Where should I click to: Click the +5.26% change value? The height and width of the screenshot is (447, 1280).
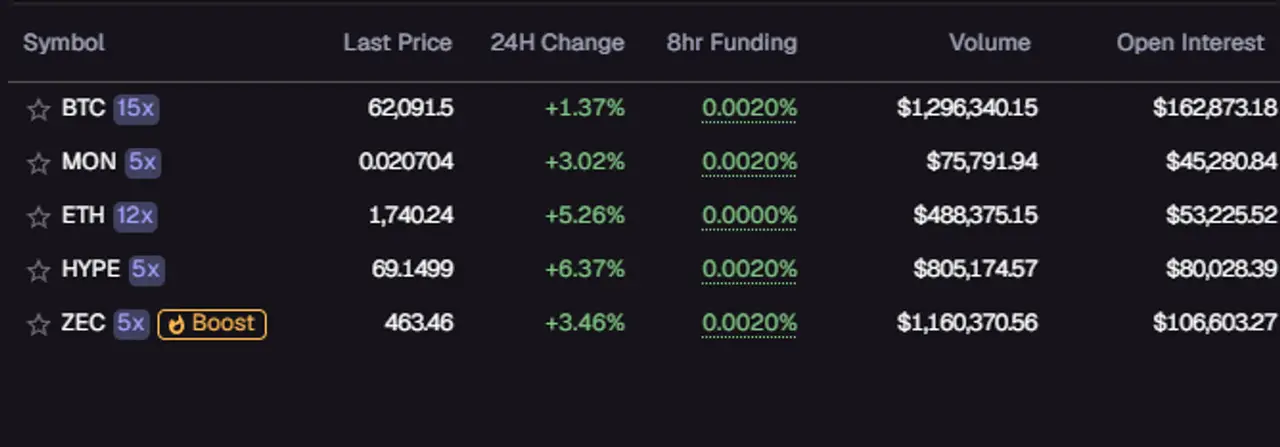coord(585,216)
